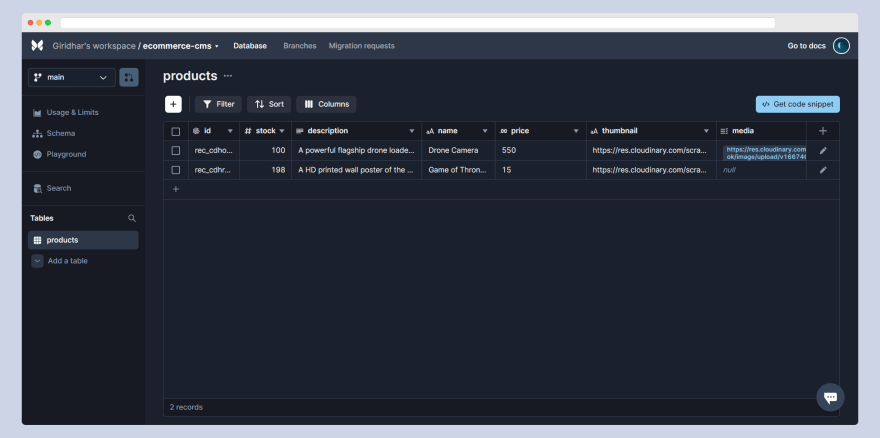Click the browser address bar
880x438 pixels.
coord(418,23)
